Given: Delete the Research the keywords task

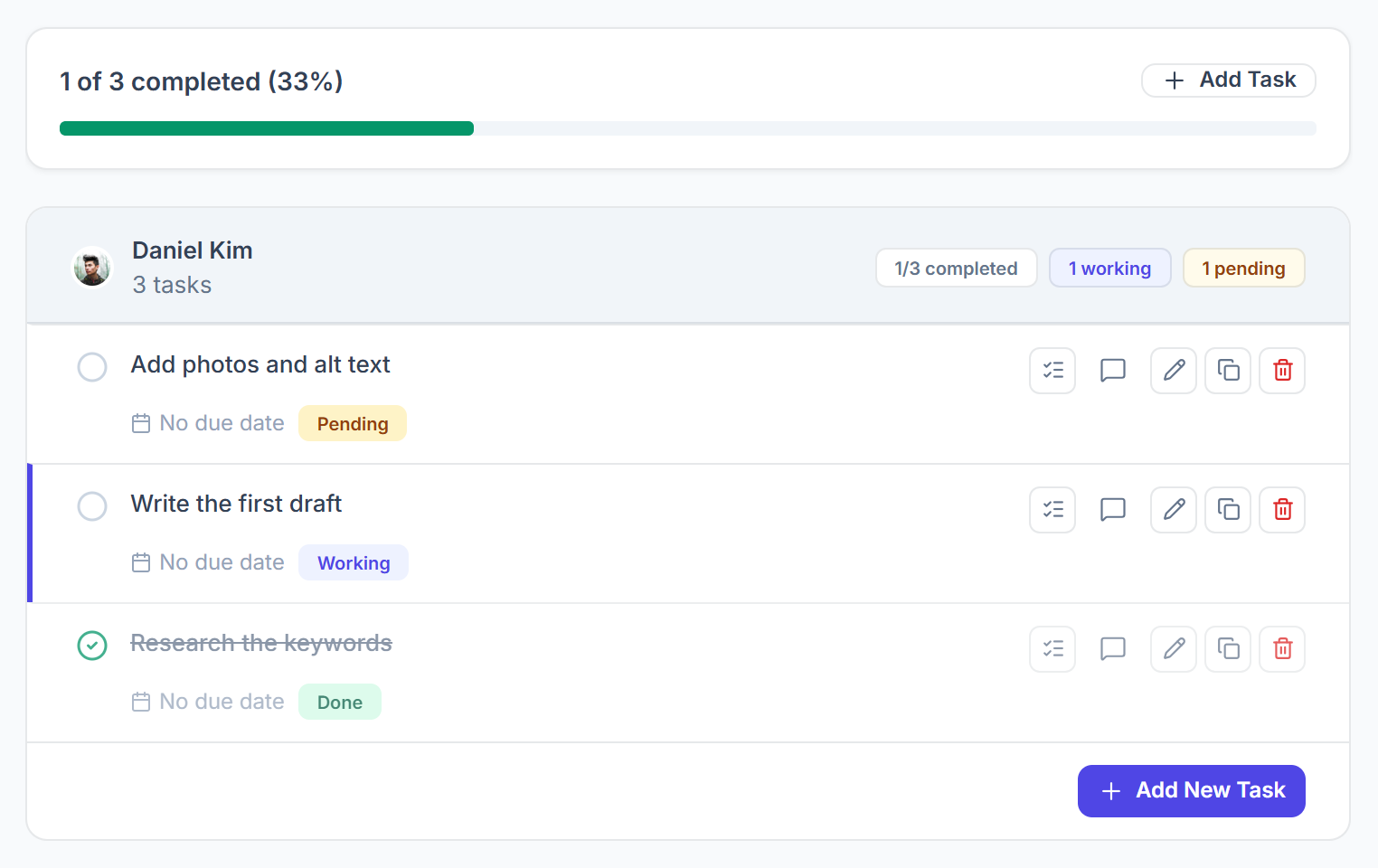Looking at the screenshot, I should point(1282,649).
